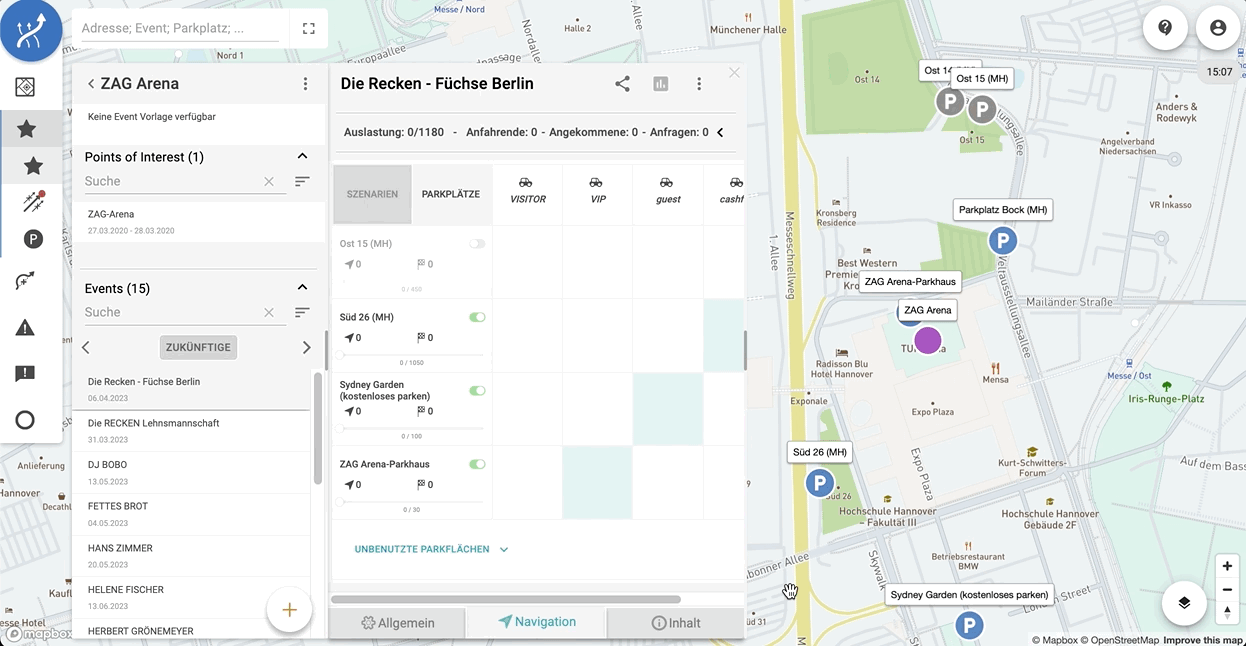Image resolution: width=1246 pixels, height=646 pixels.
Task: Adjust the Süd 26 (MH) capacity slider
Action: pyautogui.click(x=412, y=354)
